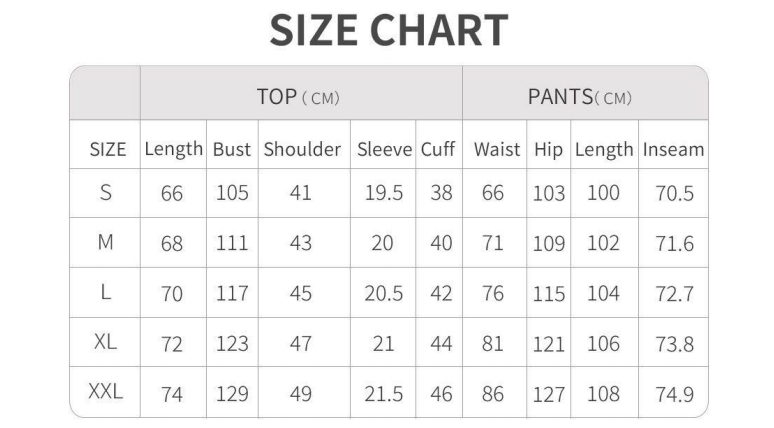Click the Cuff column header
This screenshot has height=428, width=774.
438,150
